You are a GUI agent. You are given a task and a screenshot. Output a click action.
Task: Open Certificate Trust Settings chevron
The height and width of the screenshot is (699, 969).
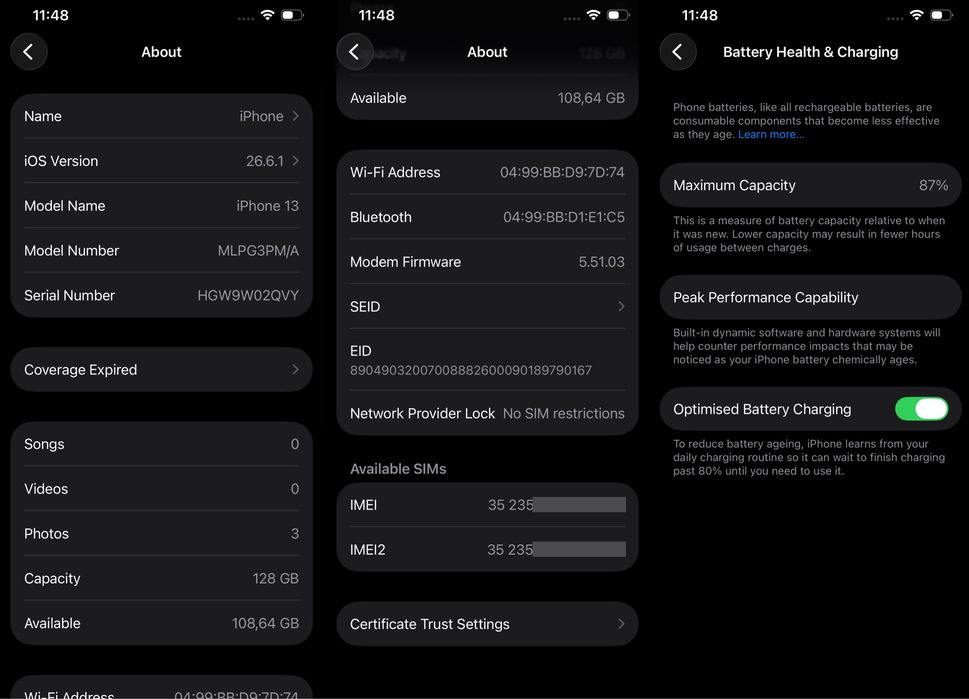click(621, 624)
